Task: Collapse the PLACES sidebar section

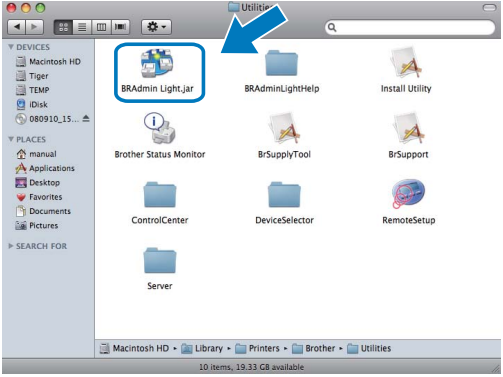Action: pos(11,139)
